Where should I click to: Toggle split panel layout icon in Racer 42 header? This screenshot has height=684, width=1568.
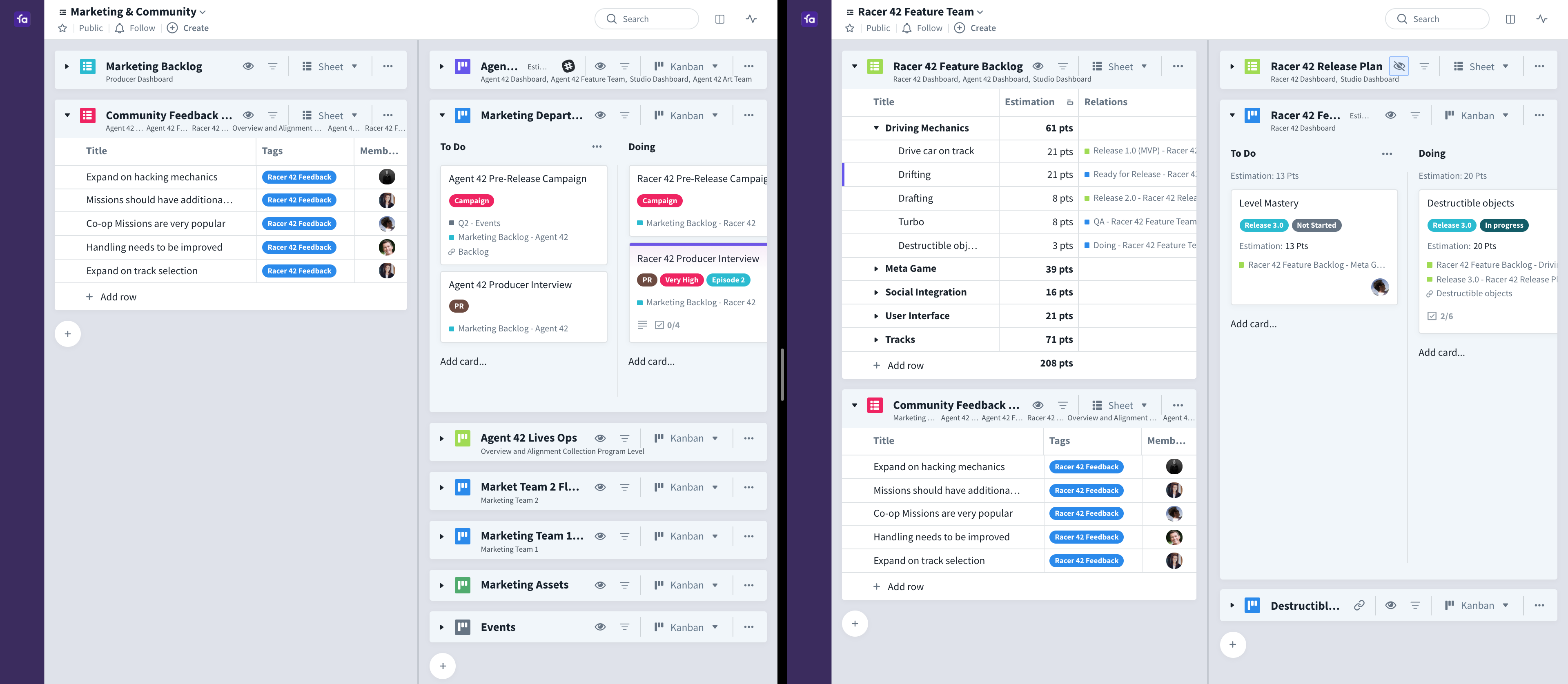coord(1510,19)
